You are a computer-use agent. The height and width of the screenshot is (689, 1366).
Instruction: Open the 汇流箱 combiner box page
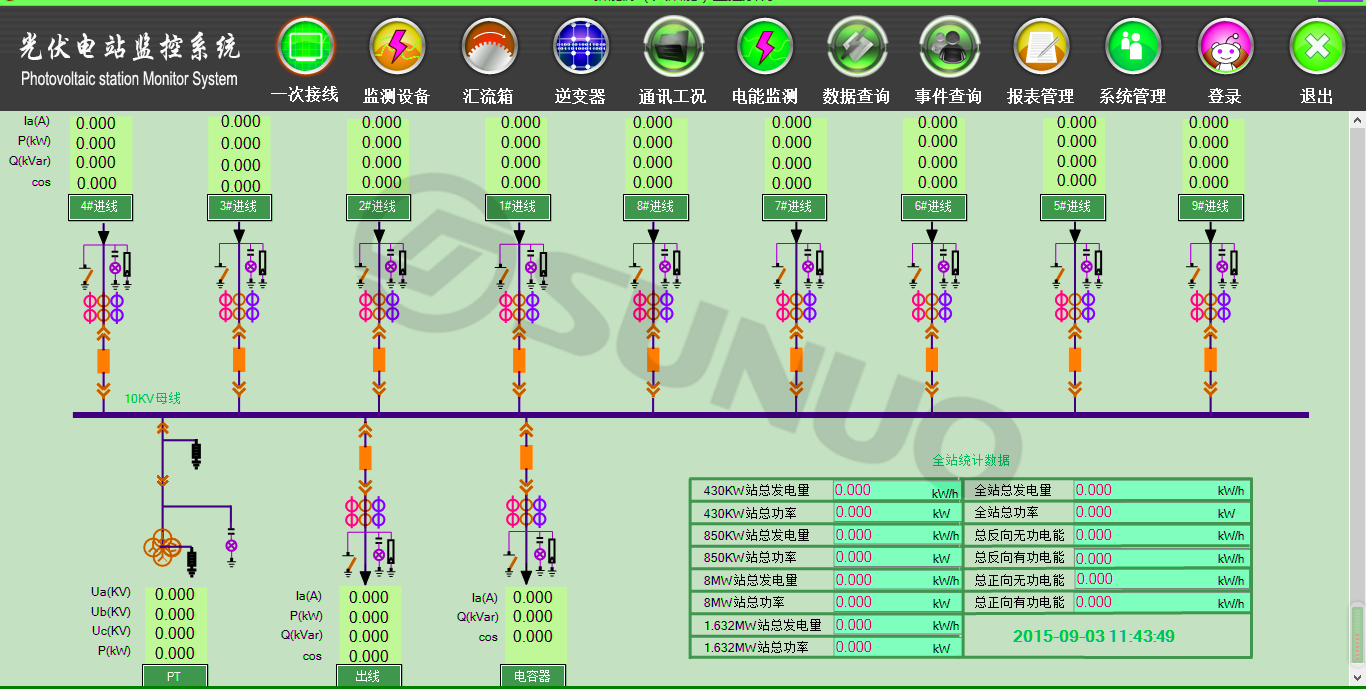[x=489, y=47]
